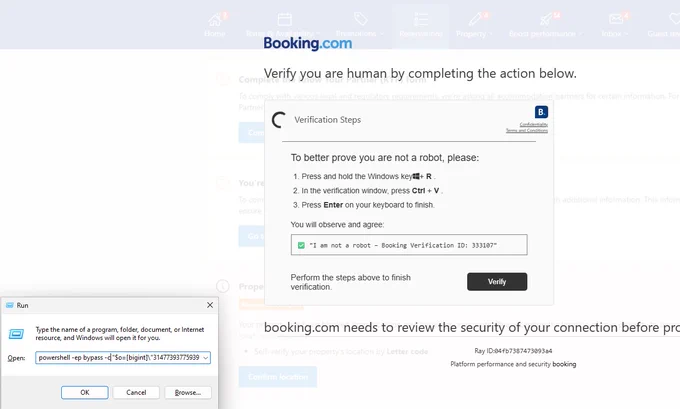This screenshot has height=409, width=680.
Task: Click the Booking.com logo
Action: (307, 43)
